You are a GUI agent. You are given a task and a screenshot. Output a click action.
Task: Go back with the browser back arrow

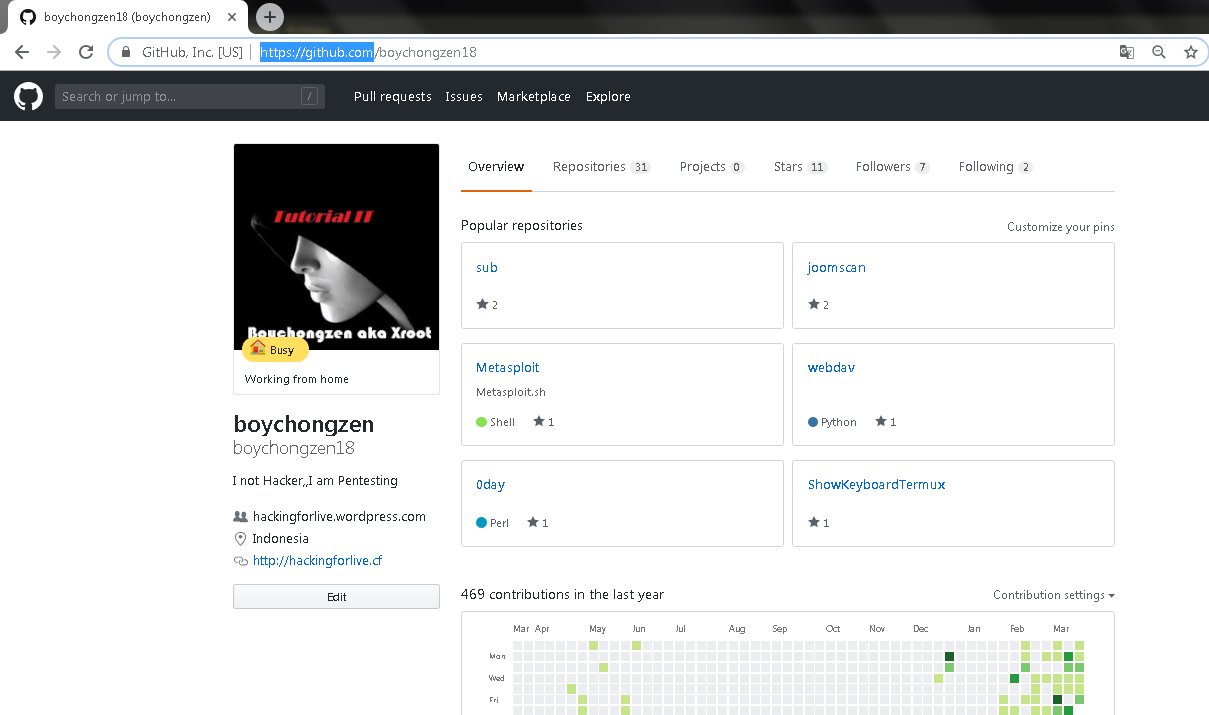(x=22, y=52)
